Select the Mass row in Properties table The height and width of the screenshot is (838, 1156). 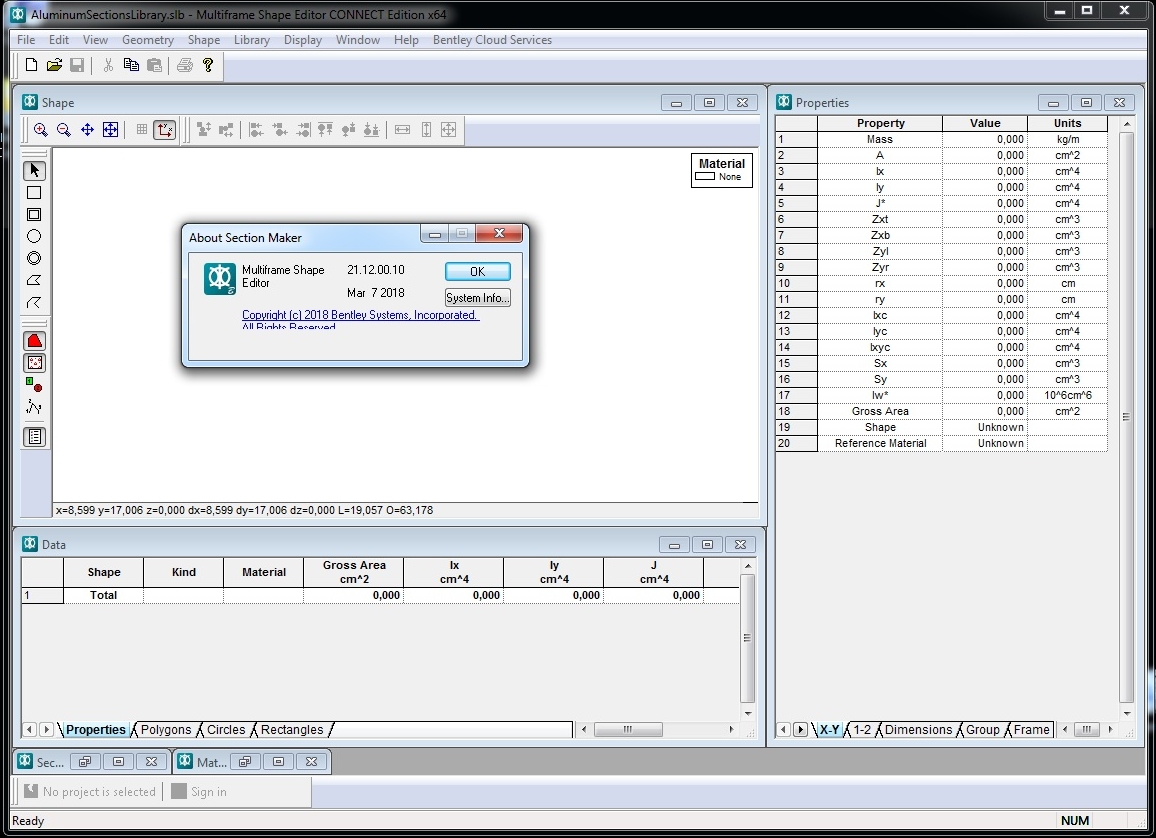tap(941, 139)
